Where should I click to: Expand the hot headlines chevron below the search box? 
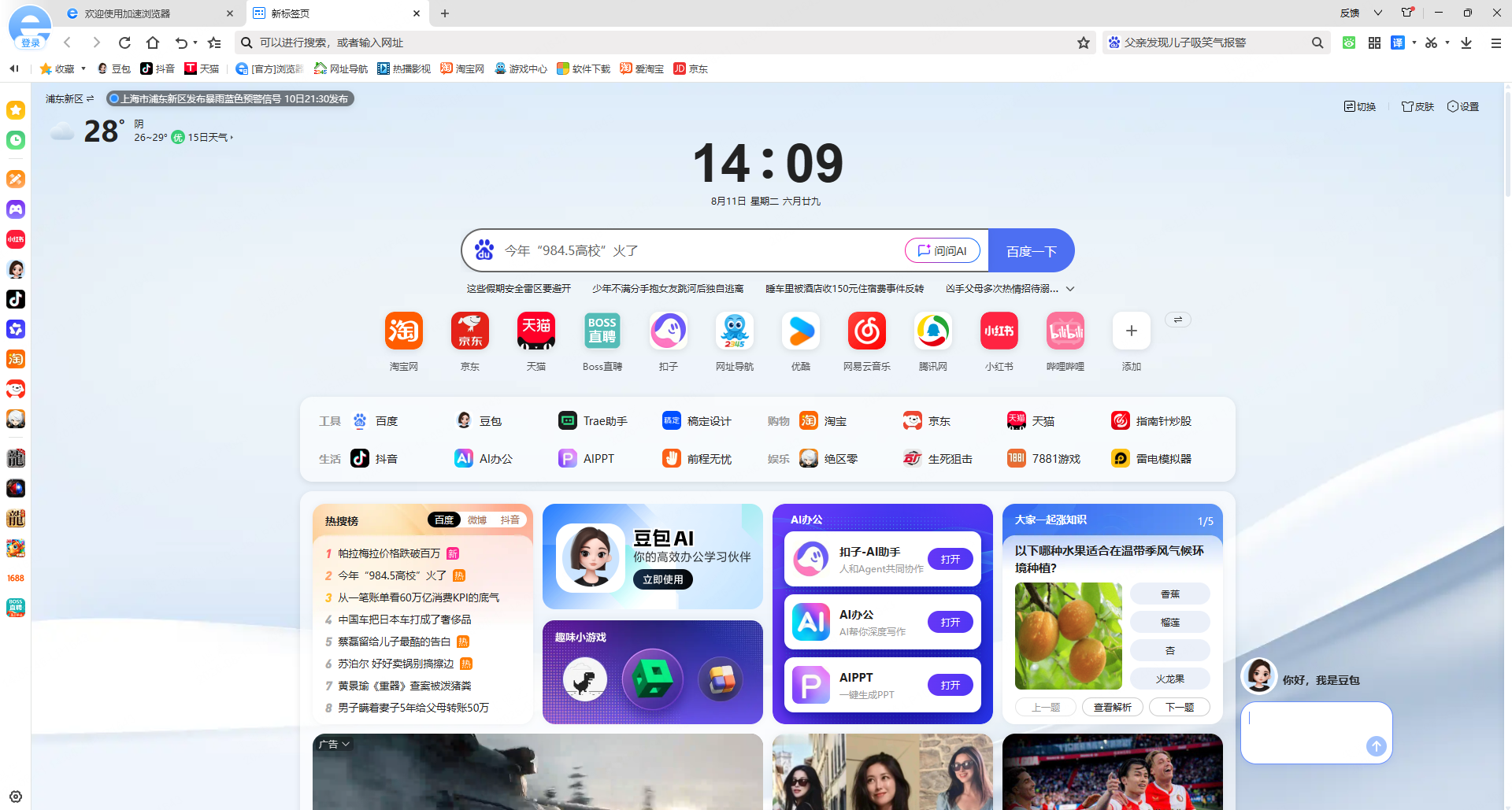click(1070, 289)
